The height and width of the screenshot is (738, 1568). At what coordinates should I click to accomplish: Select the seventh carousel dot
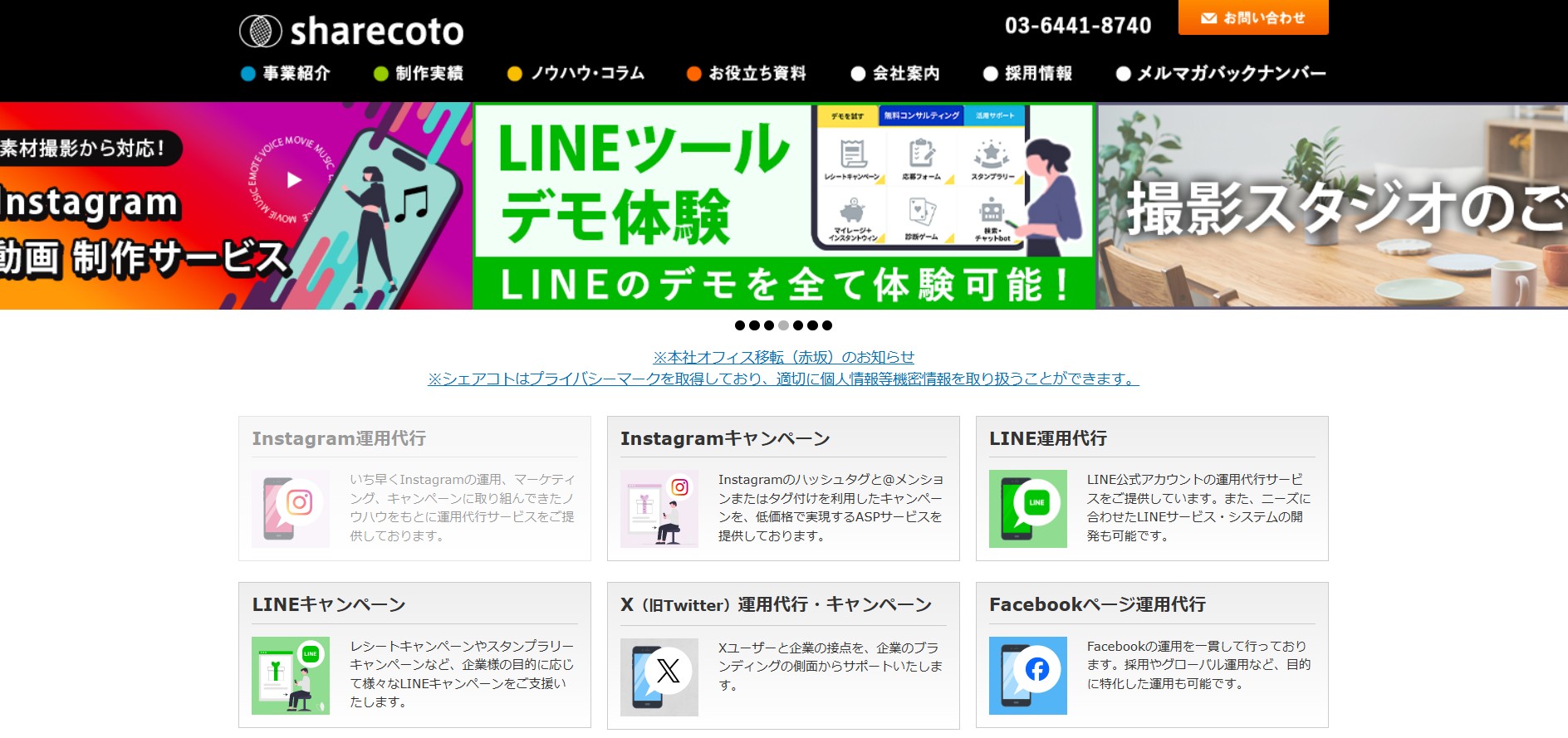[827, 325]
